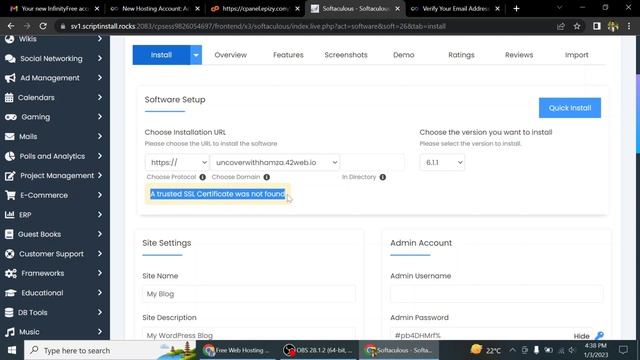Open the Install button dropdown arrow
This screenshot has height=360, width=640.
pyautogui.click(x=196, y=55)
